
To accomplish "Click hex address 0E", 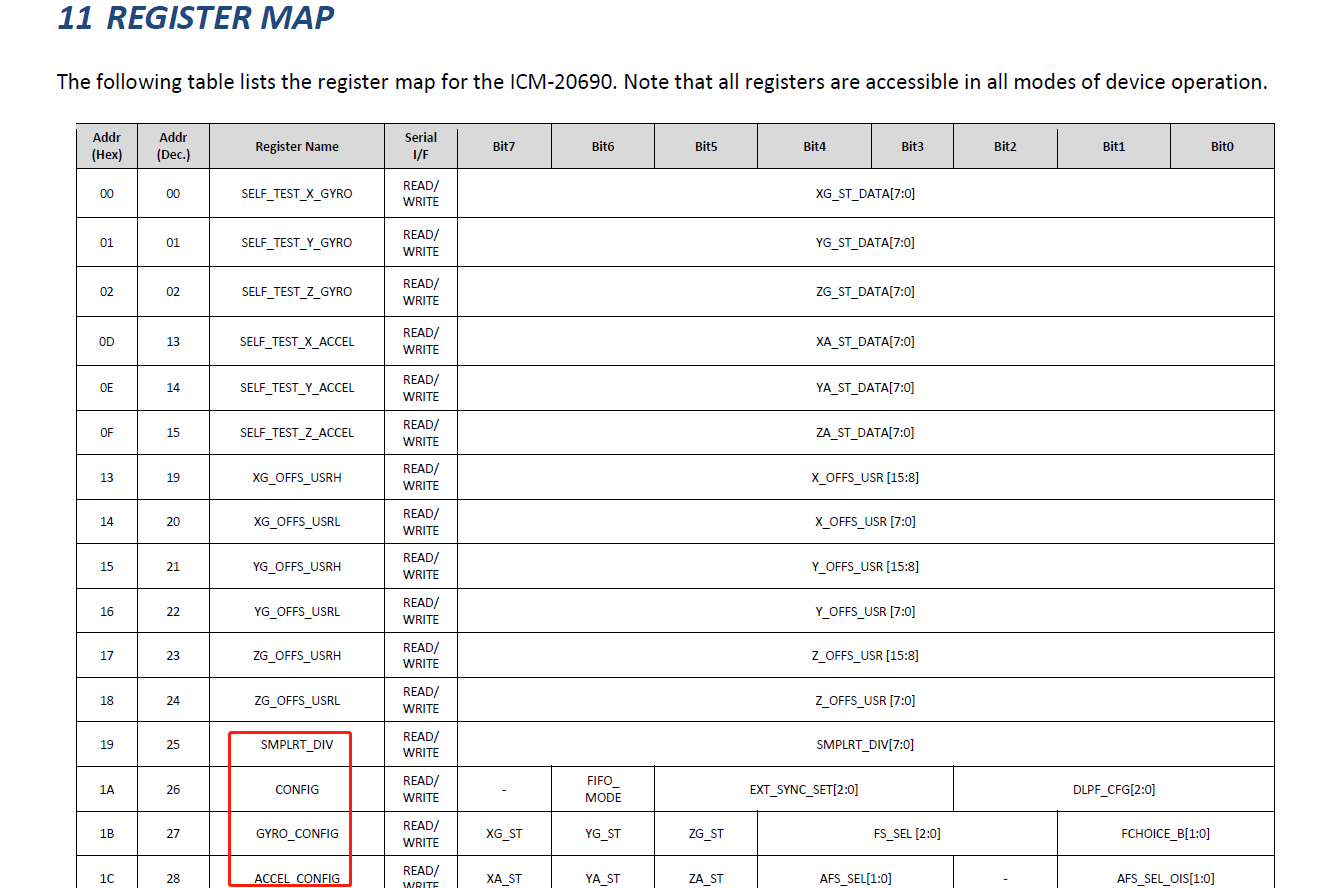I will pyautogui.click(x=107, y=387).
